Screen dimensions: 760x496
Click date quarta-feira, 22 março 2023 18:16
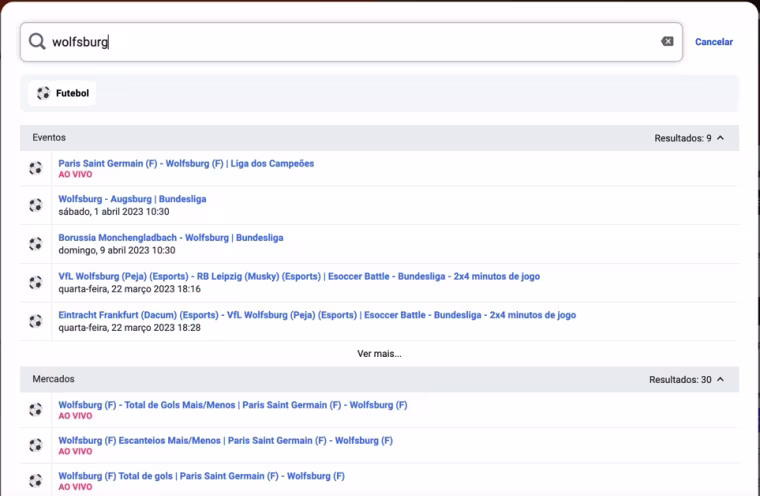pyautogui.click(x=129, y=289)
